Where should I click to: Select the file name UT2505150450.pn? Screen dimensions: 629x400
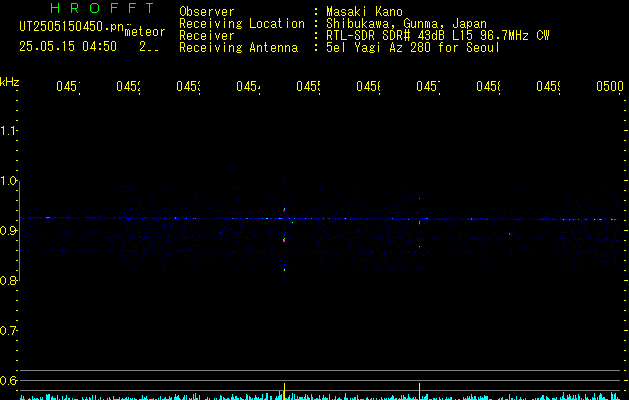click(x=72, y=27)
